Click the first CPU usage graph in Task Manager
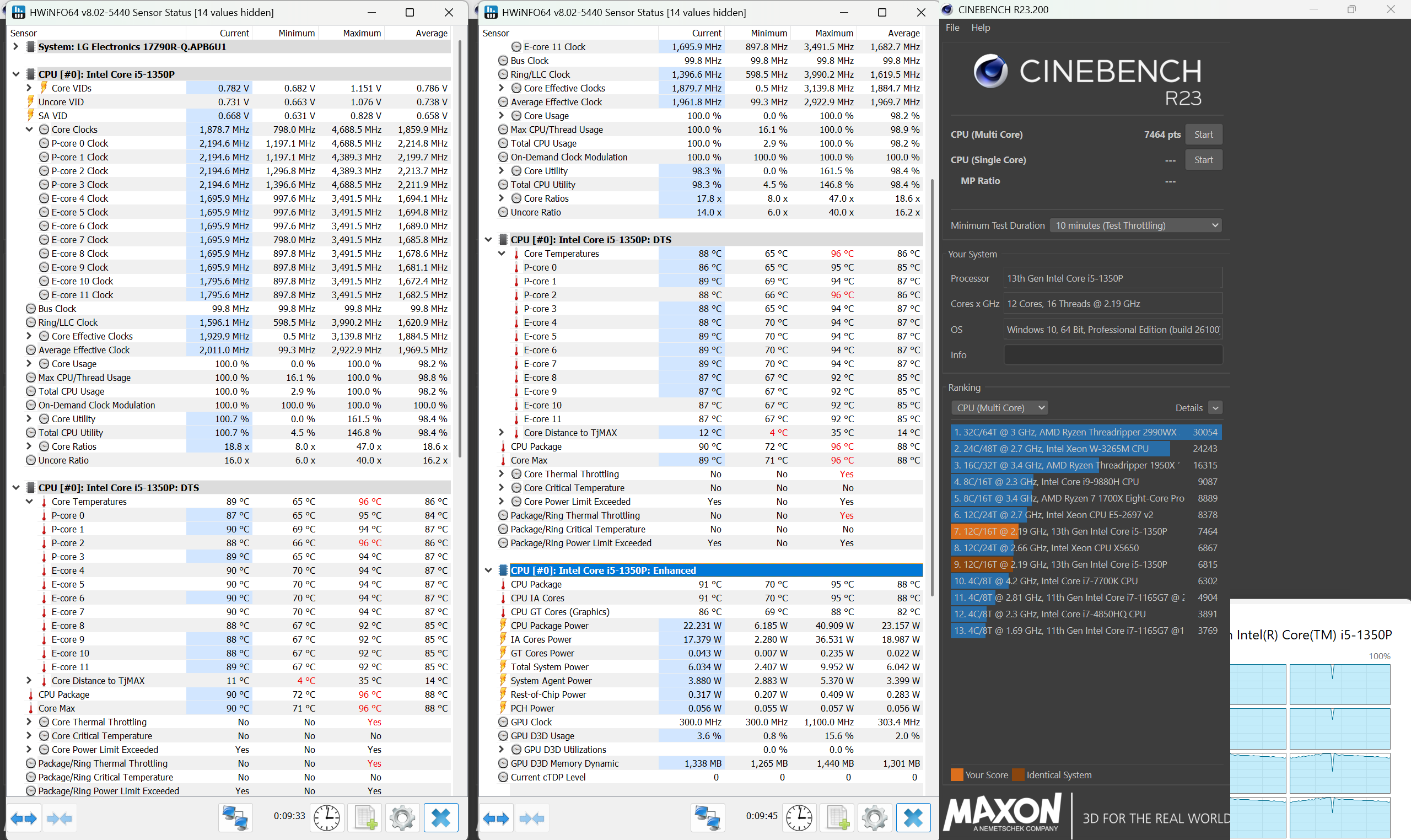This screenshot has width=1411, height=840. pyautogui.click(x=1258, y=685)
